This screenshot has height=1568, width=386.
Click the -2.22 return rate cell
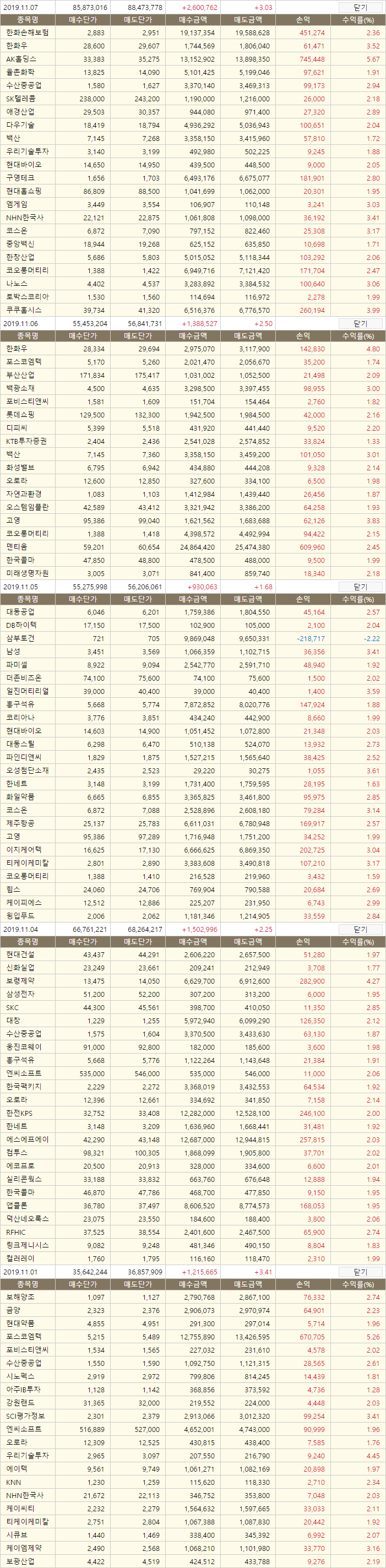click(x=371, y=638)
